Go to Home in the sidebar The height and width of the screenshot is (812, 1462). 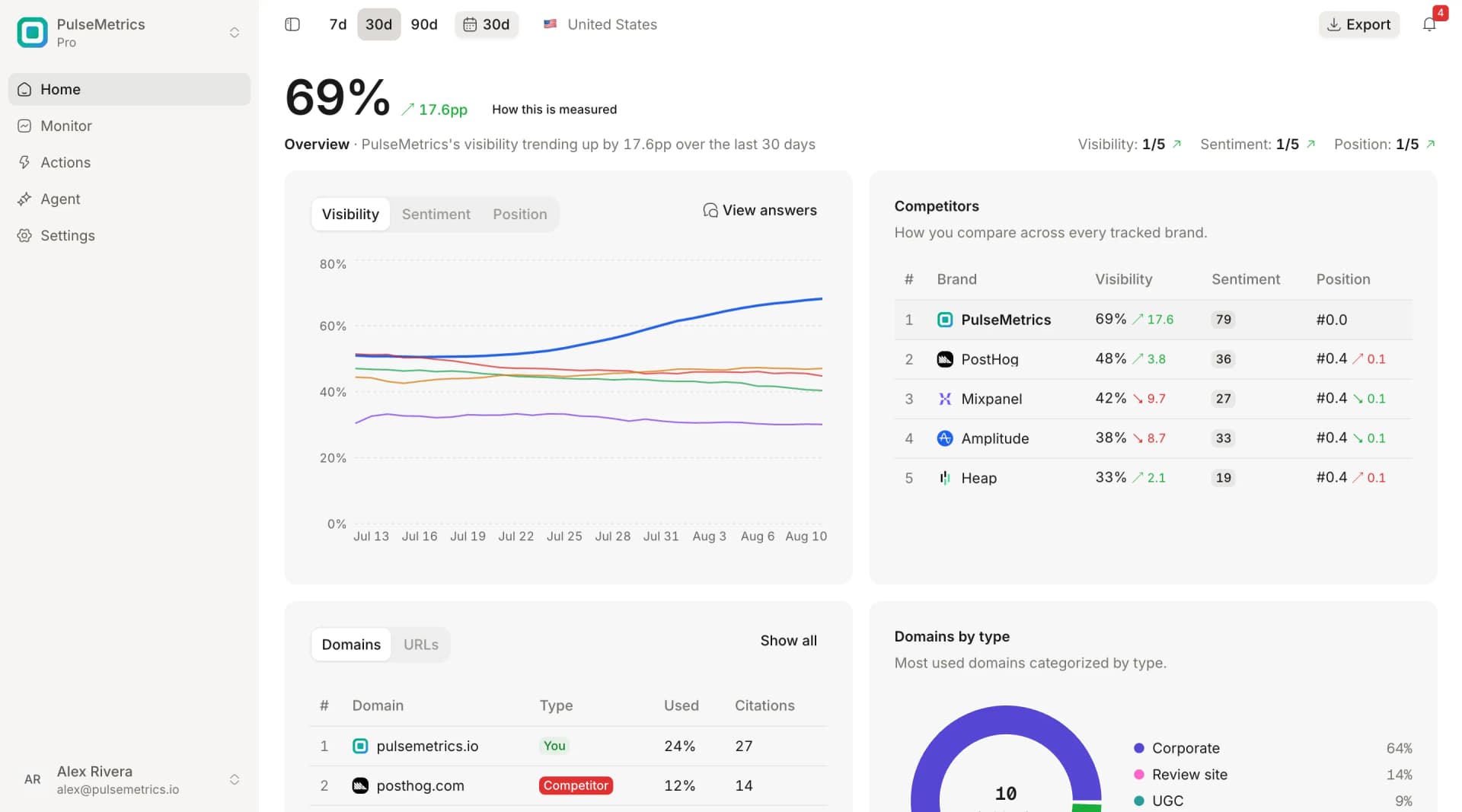pos(129,89)
